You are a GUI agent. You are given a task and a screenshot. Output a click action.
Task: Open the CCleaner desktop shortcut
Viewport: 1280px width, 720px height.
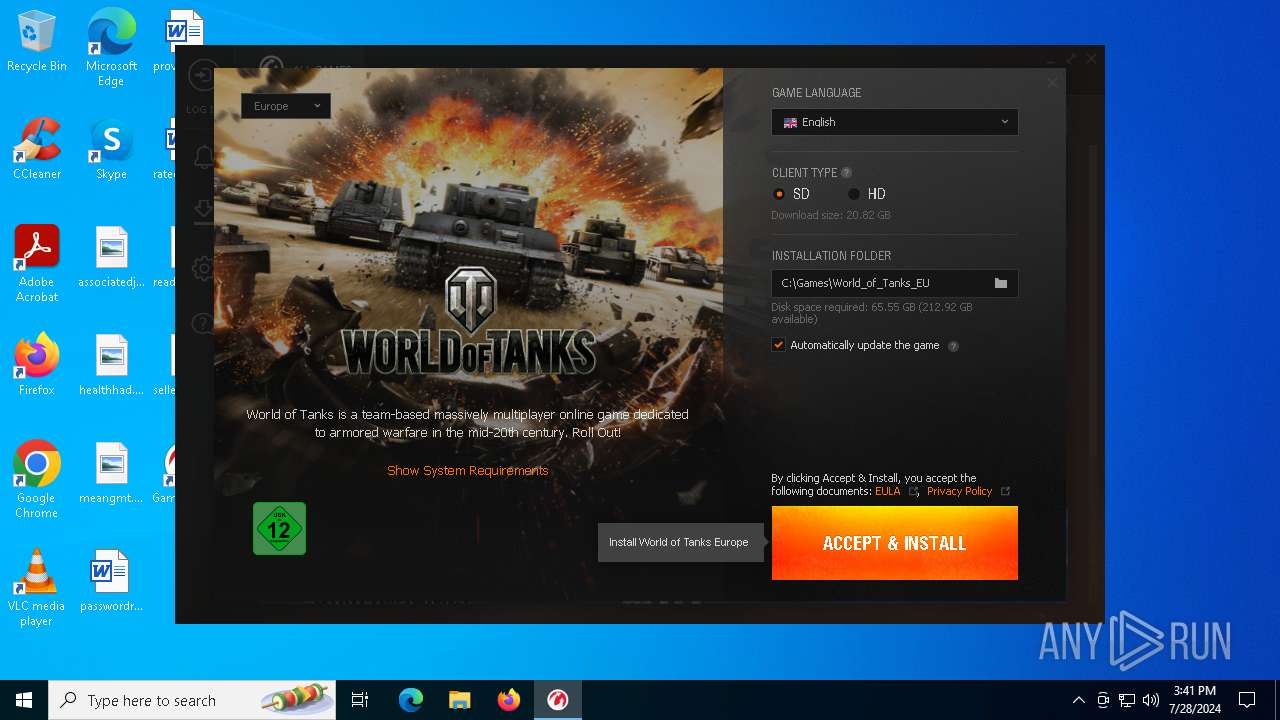[37, 150]
